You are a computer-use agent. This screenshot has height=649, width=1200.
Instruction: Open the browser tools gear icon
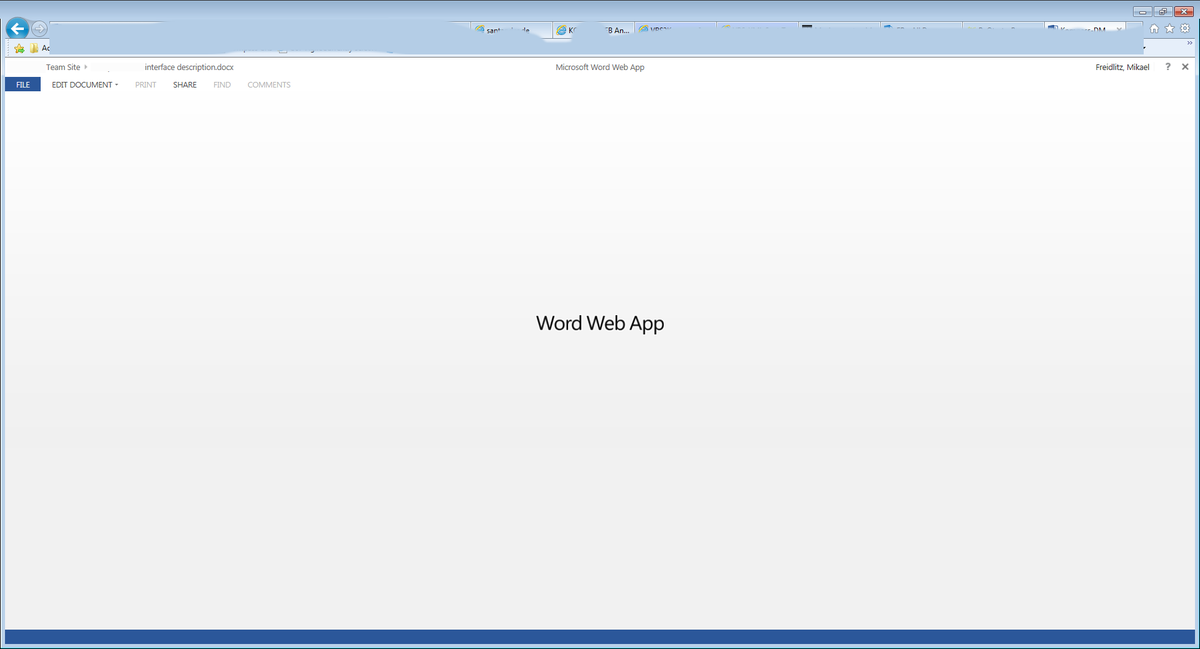click(x=1184, y=29)
